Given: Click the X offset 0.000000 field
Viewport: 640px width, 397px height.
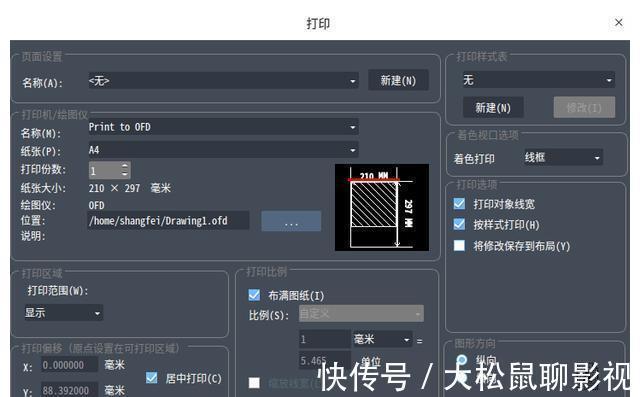Looking at the screenshot, I should (x=69, y=365).
